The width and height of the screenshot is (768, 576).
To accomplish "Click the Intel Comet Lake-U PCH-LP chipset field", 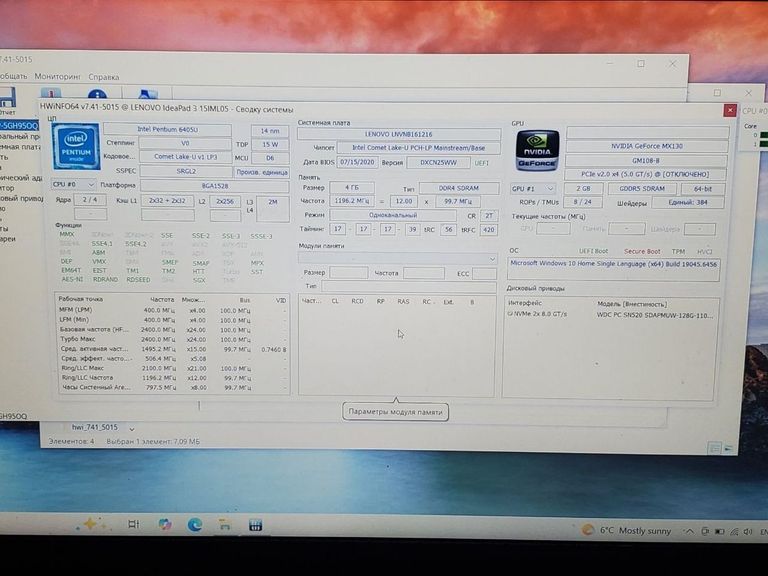I will pyautogui.click(x=419, y=147).
